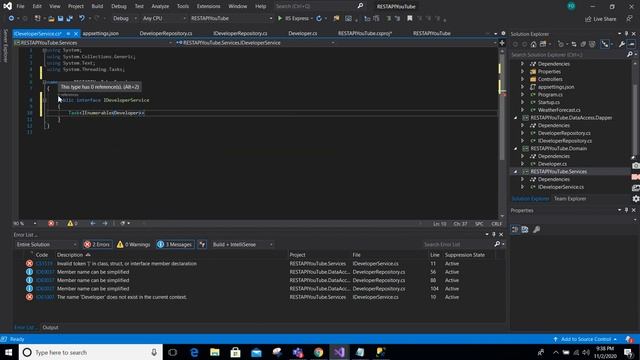The image size is (640, 360).
Task: Toggle auto-hide pin on Solution Explorer
Action: click(627, 33)
